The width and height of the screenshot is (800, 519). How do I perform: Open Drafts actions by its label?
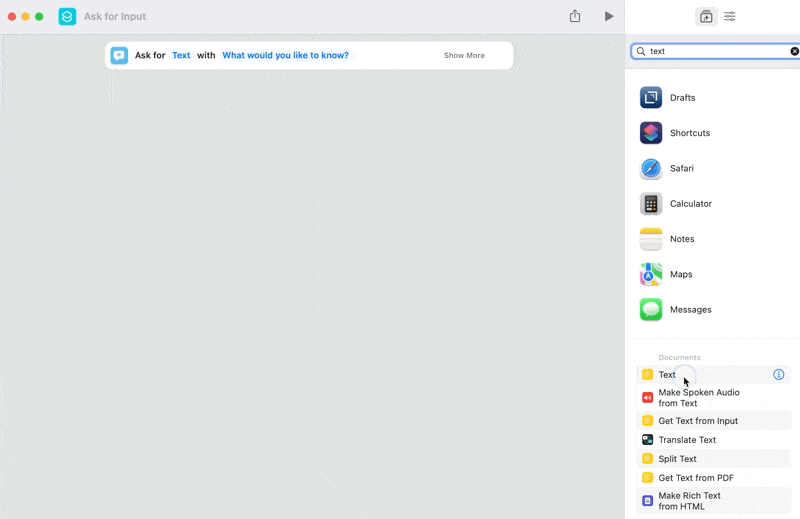pos(682,97)
